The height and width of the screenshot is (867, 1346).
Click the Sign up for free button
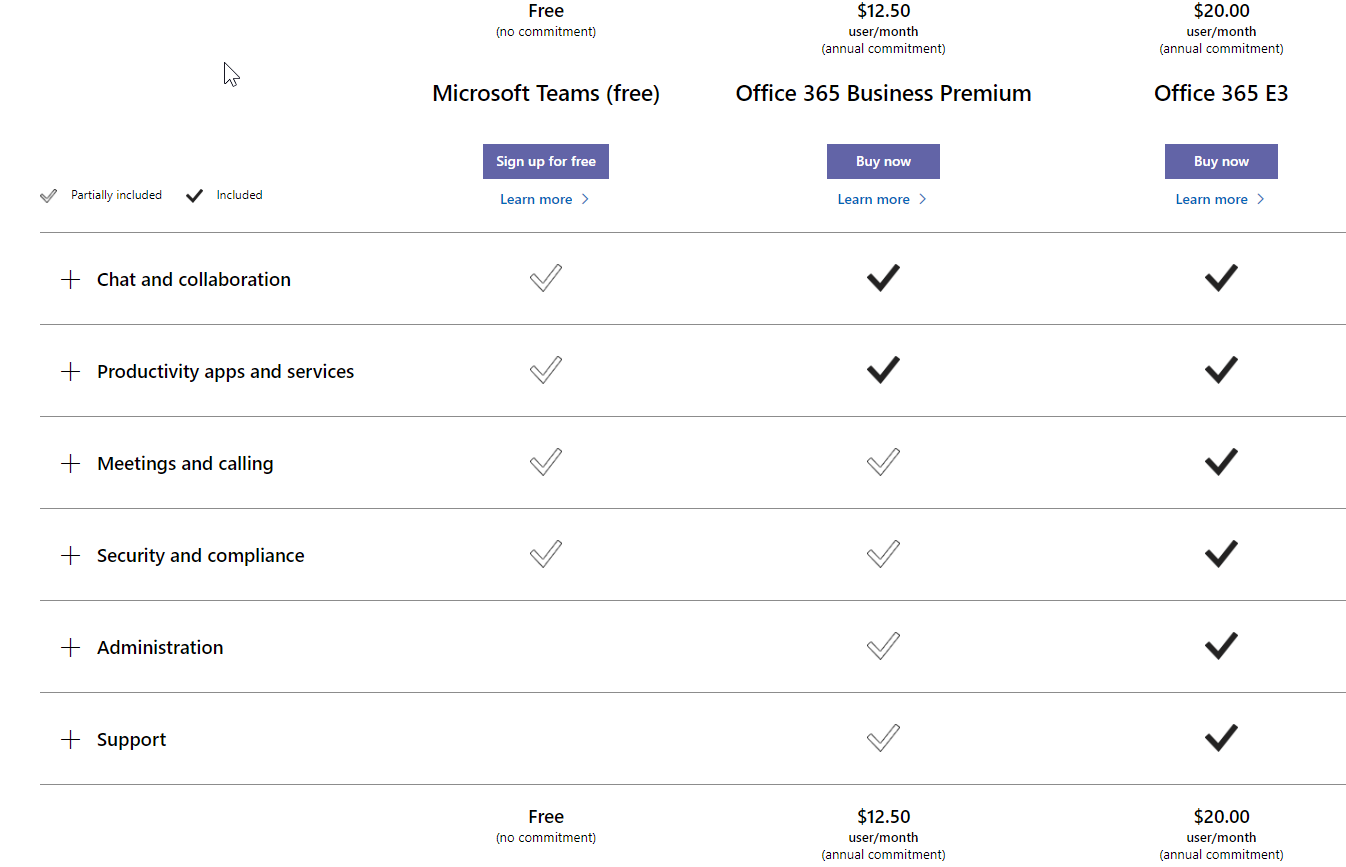click(x=546, y=162)
